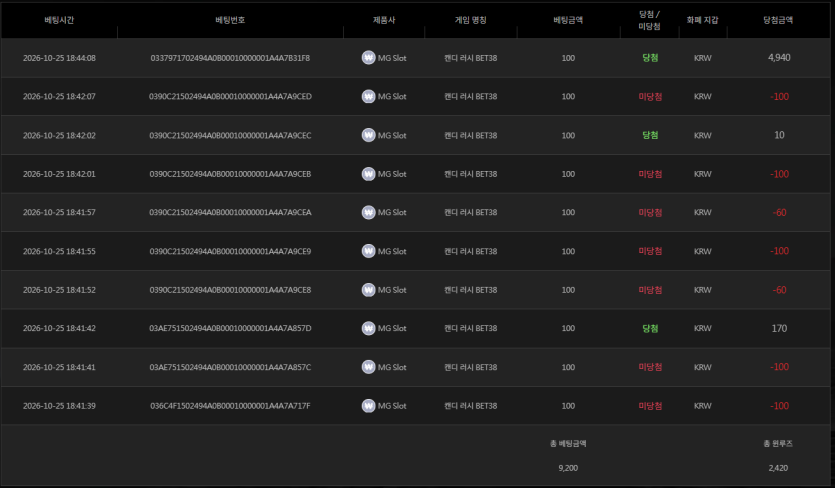Select bet number ending in 1A4A7A9CEB
This screenshot has width=835, height=488.
(x=230, y=174)
